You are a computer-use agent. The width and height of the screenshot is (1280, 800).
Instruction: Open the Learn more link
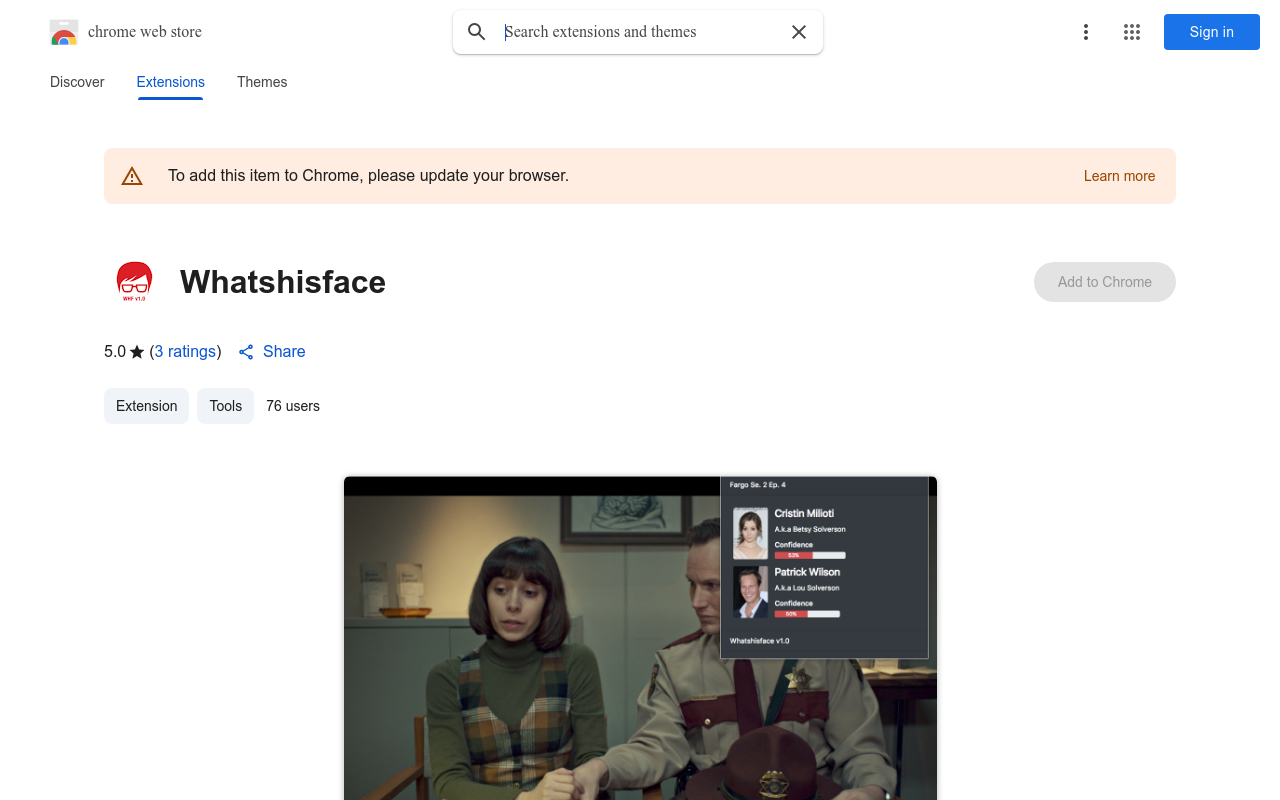(x=1119, y=176)
